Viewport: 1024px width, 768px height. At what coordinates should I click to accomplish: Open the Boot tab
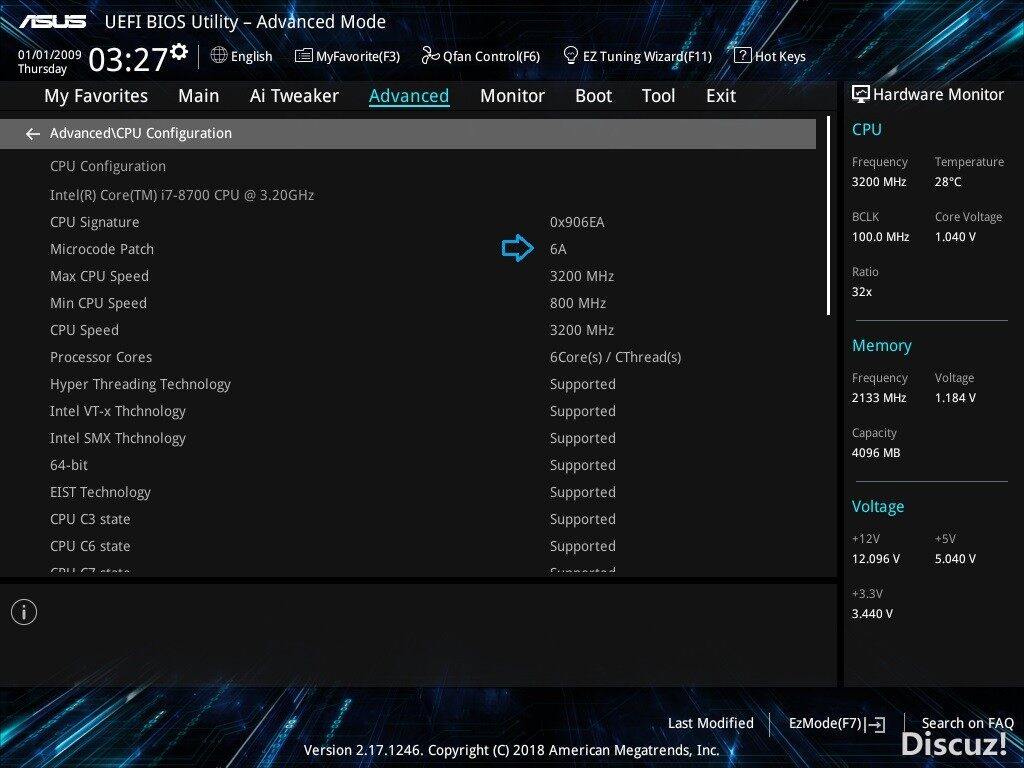click(x=593, y=96)
